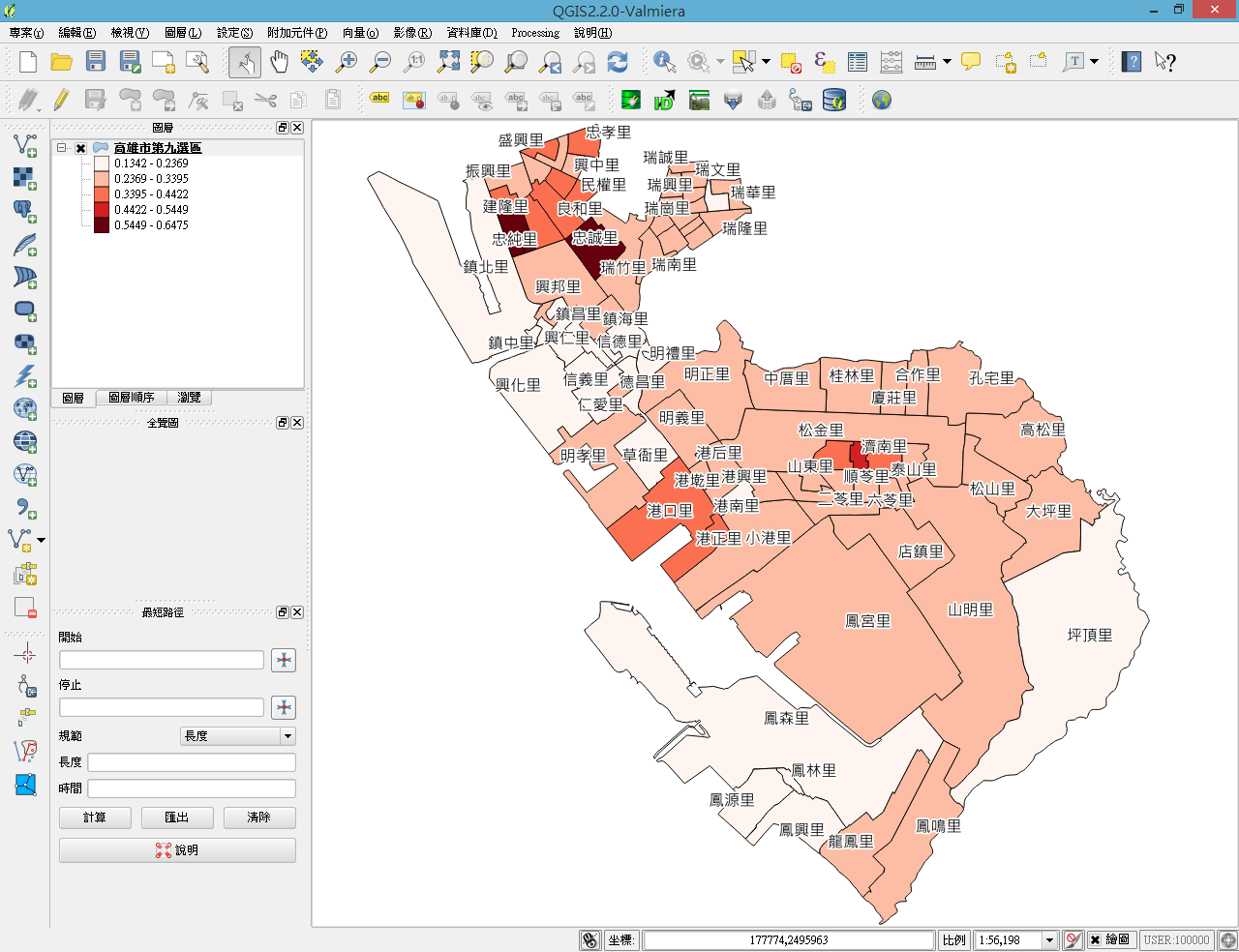Collapse the 高雄市第九選區 layer legend
Image resolution: width=1239 pixels, height=952 pixels.
pos(62,148)
